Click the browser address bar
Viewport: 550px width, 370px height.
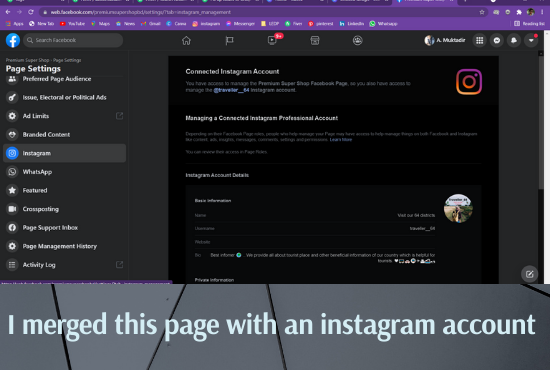260,12
